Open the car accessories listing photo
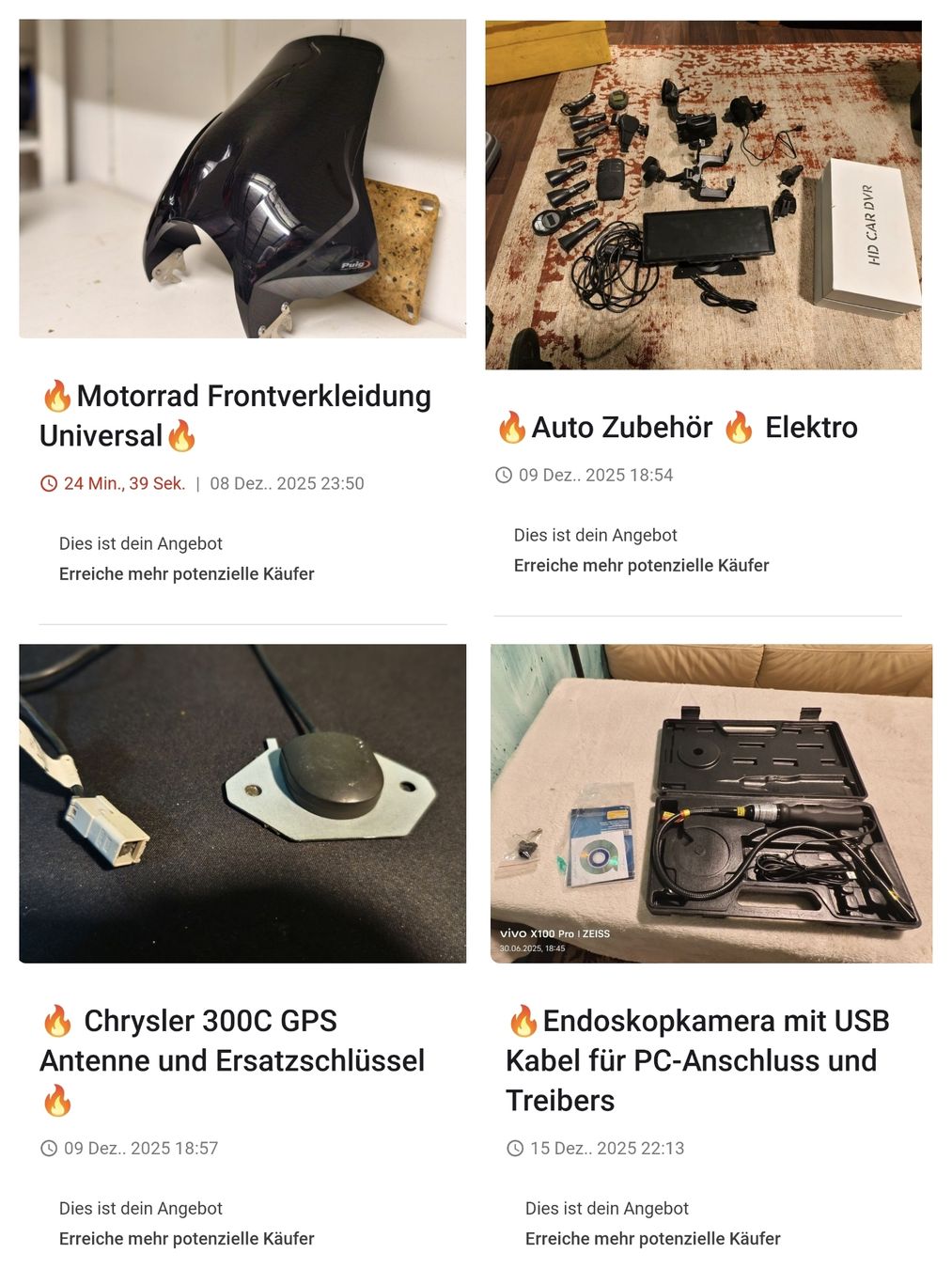 coord(703,195)
